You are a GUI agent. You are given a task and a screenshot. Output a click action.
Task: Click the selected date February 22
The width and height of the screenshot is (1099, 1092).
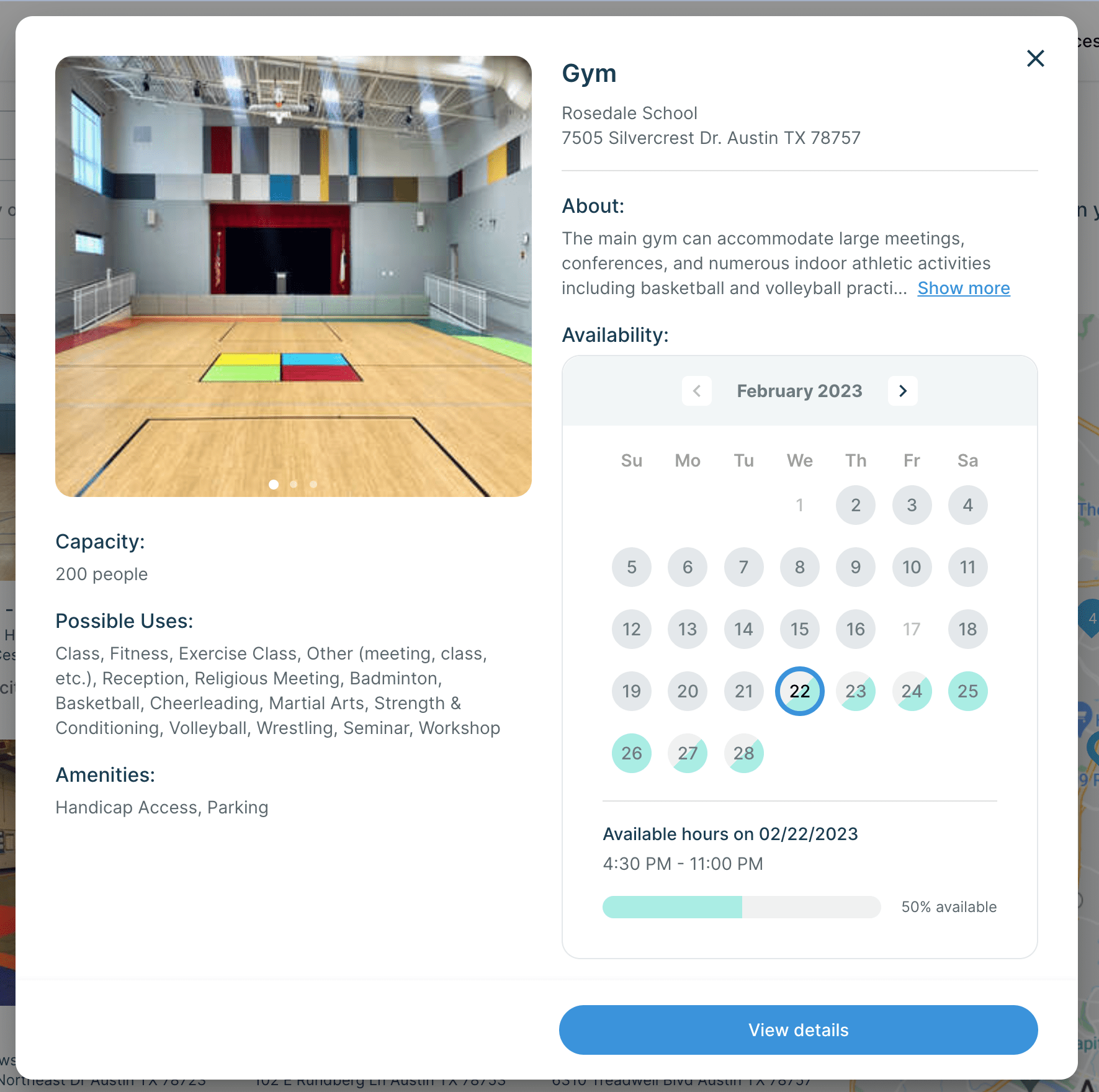pos(800,691)
